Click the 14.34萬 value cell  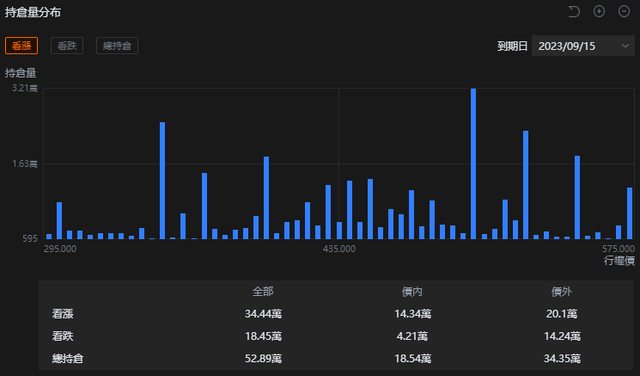pyautogui.click(x=413, y=314)
